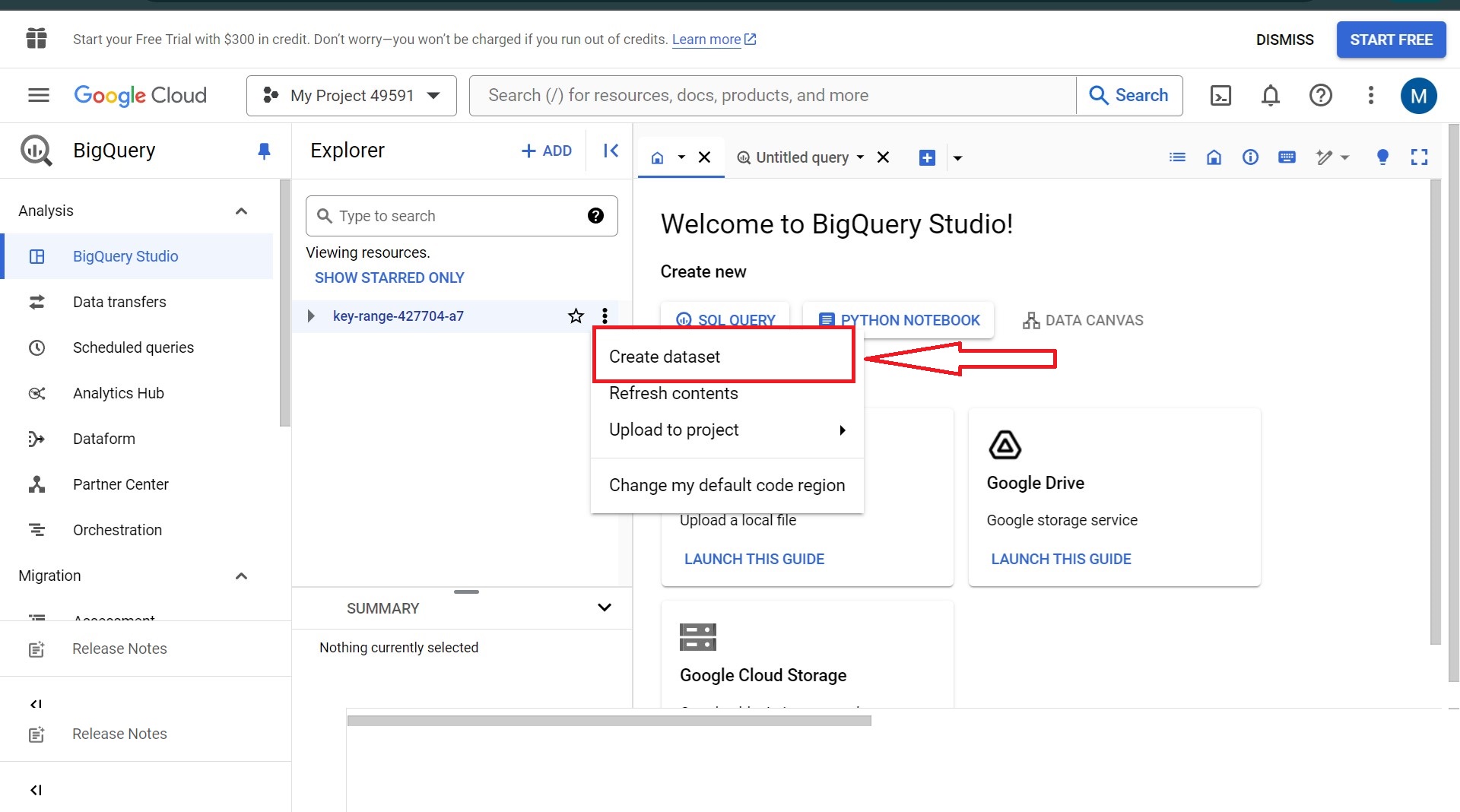This screenshot has height=812, width=1460.
Task: Click the Google Cloud logo
Action: [x=140, y=95]
